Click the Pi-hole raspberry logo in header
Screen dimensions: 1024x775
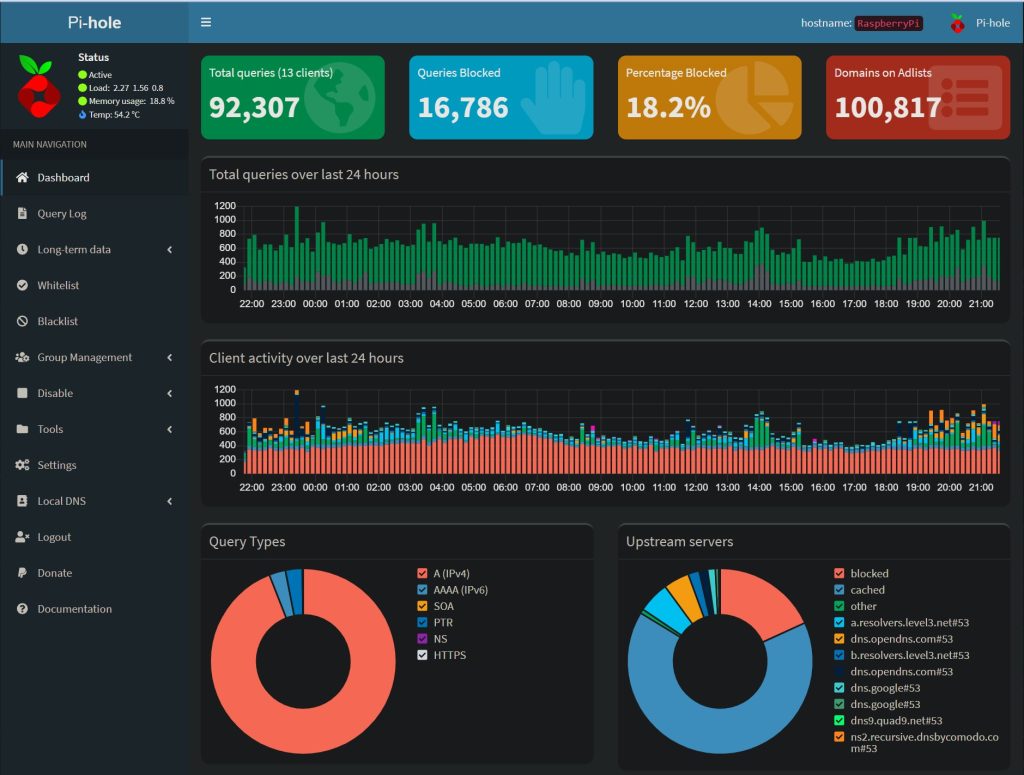pos(957,23)
